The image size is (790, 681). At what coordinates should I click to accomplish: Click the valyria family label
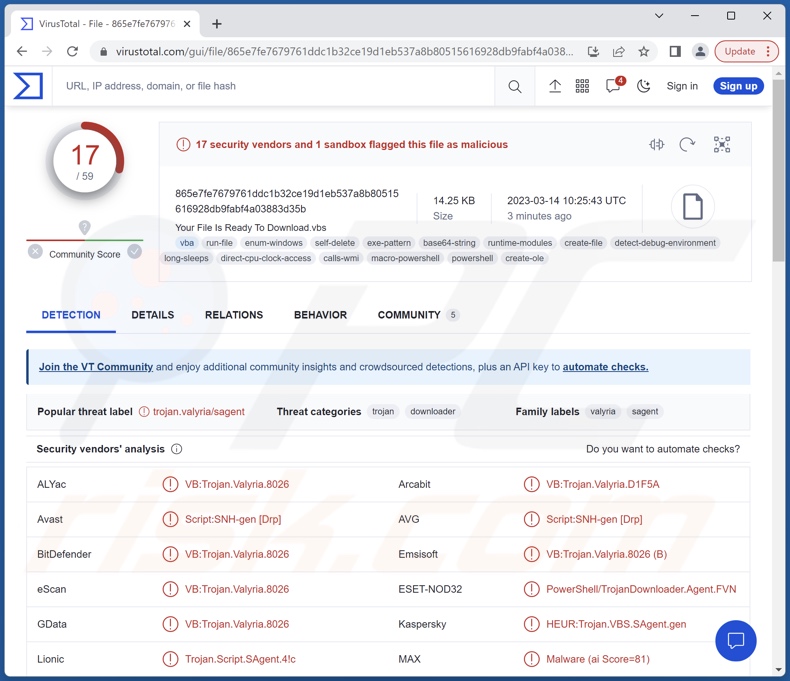(x=603, y=412)
